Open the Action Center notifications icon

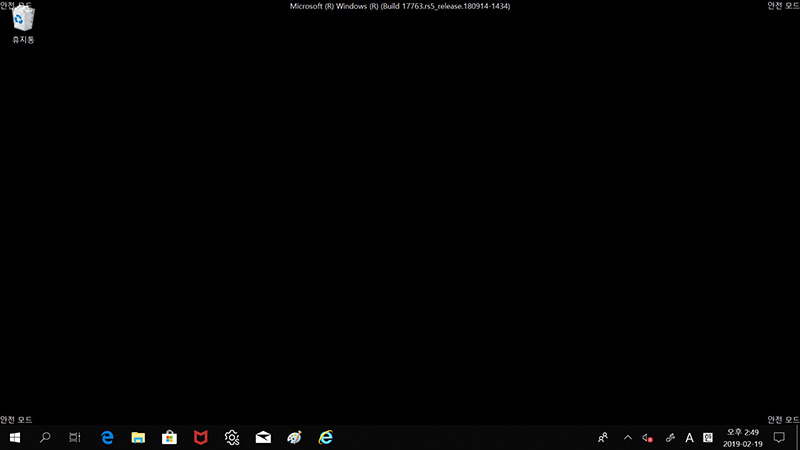click(780, 437)
